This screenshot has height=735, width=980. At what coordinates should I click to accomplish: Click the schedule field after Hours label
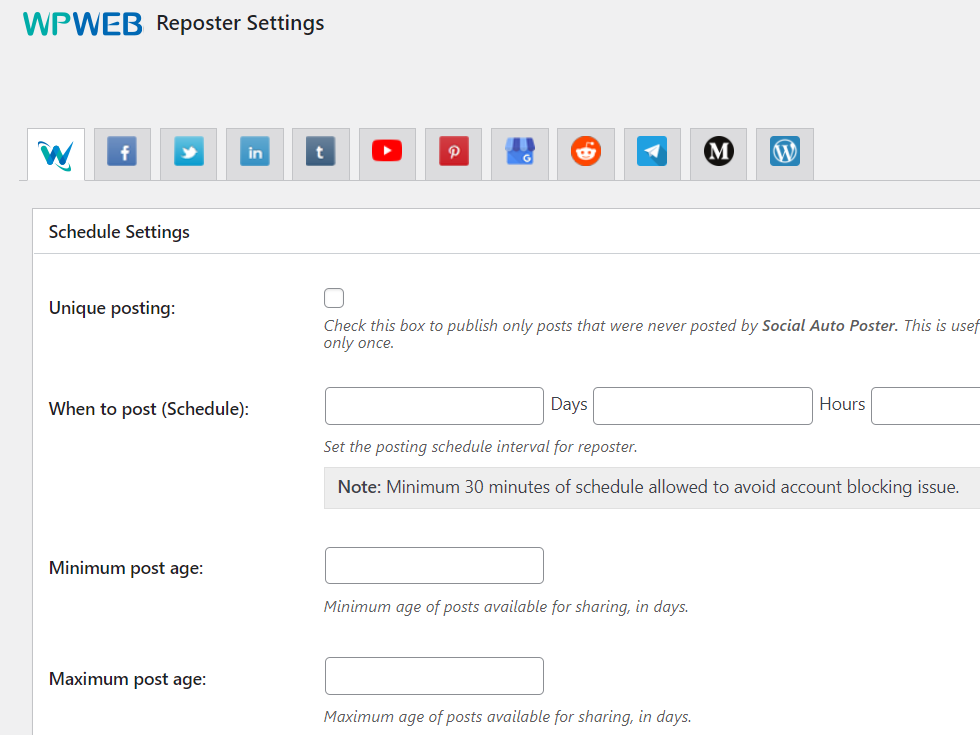[x=926, y=406]
